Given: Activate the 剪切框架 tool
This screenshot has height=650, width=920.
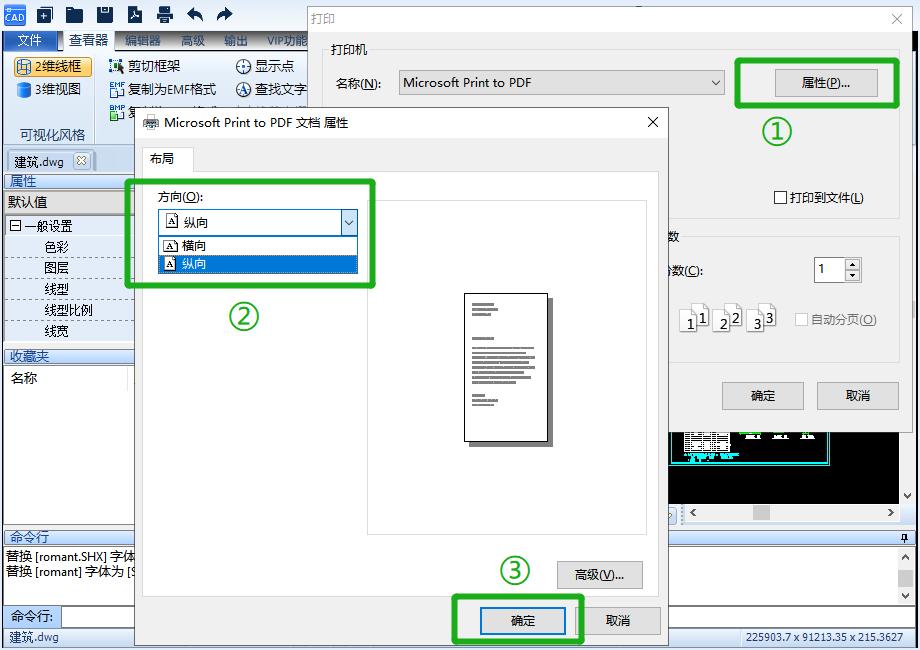Looking at the screenshot, I should click(x=145, y=66).
